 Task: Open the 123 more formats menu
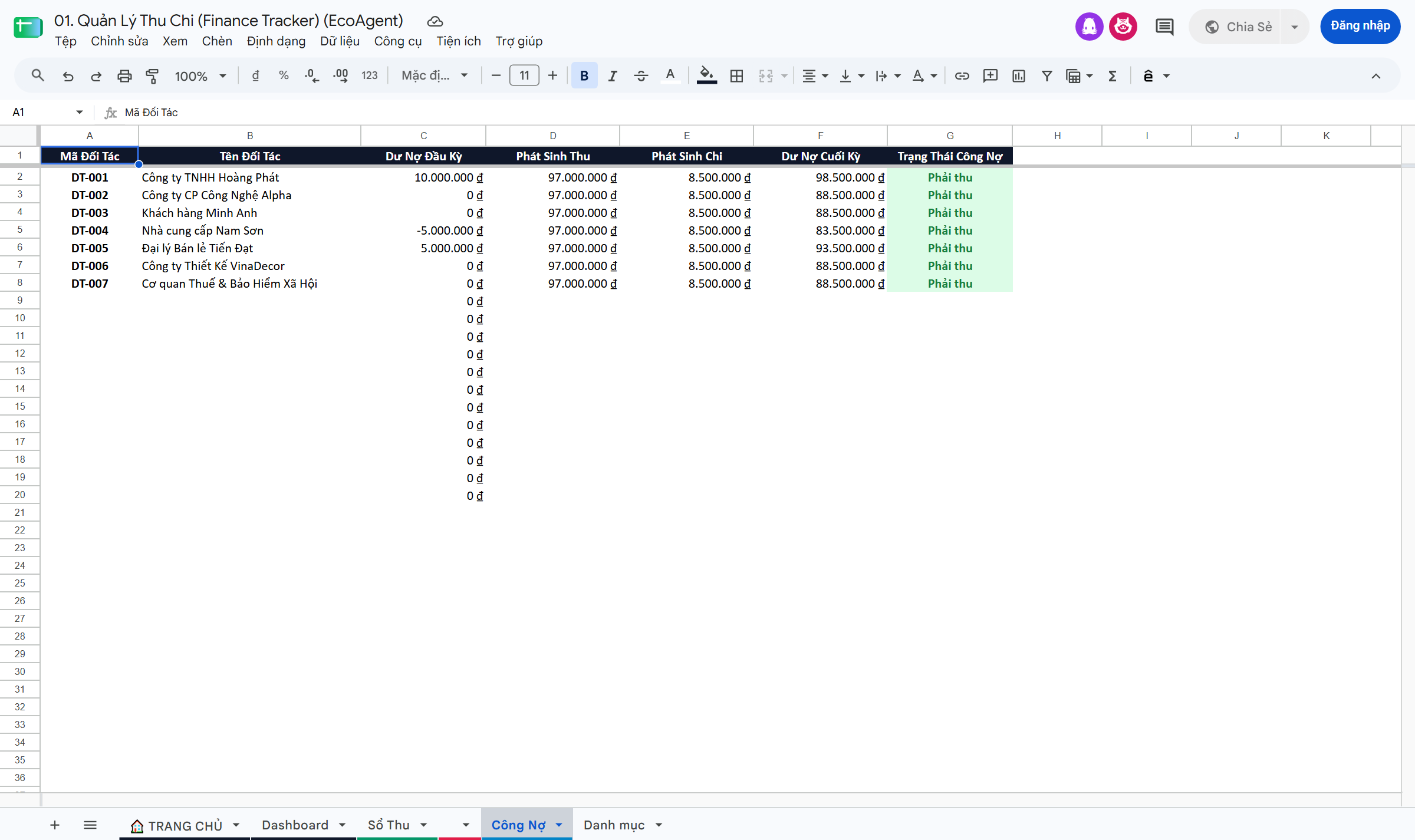tap(369, 75)
